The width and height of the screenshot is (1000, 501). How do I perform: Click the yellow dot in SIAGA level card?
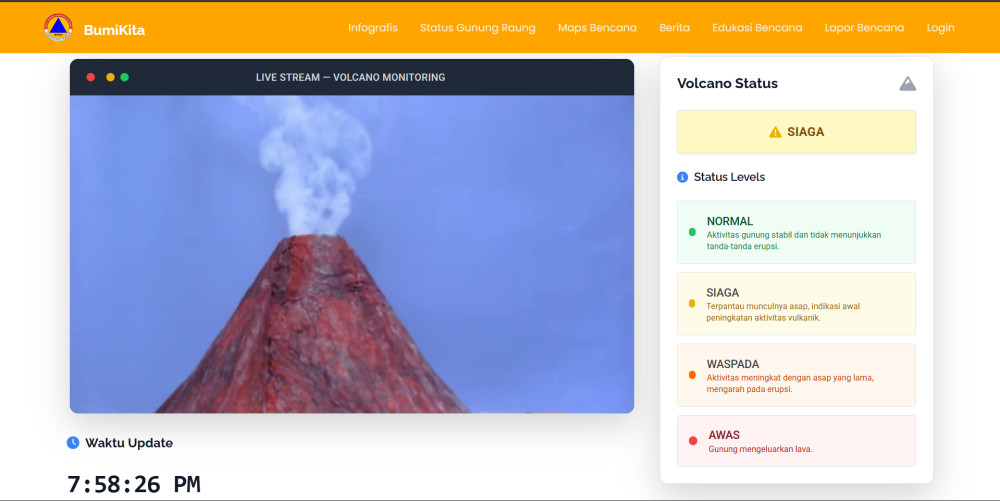tap(692, 303)
